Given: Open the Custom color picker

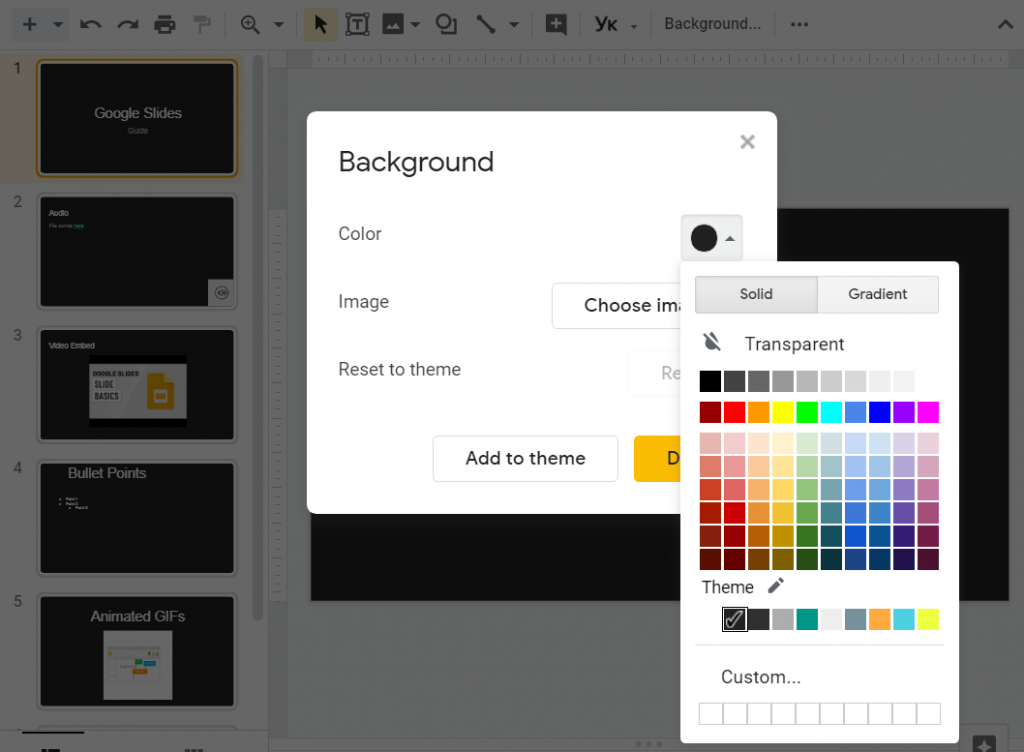Looking at the screenshot, I should pyautogui.click(x=760, y=677).
